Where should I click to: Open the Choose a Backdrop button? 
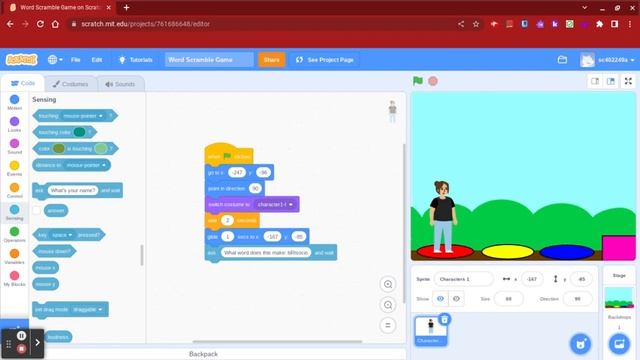pos(619,344)
